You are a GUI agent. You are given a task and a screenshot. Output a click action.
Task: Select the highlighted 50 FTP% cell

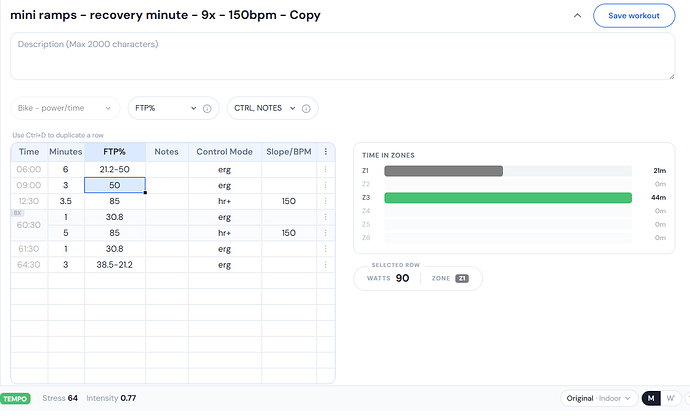(x=115, y=185)
